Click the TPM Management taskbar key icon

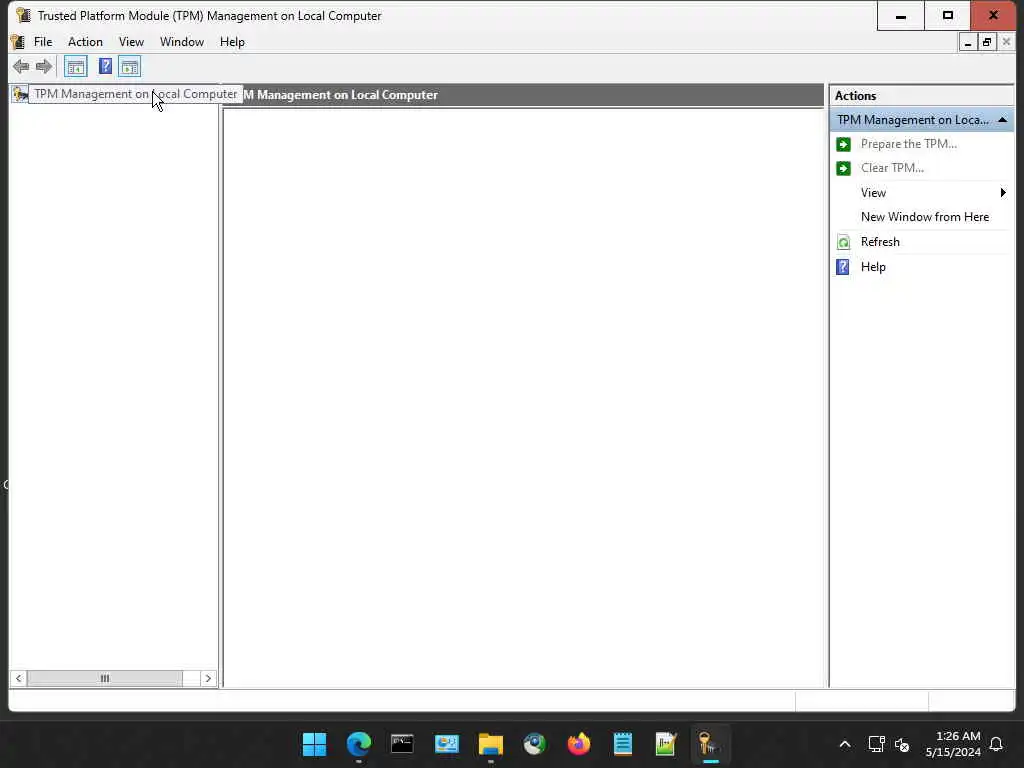click(x=710, y=744)
